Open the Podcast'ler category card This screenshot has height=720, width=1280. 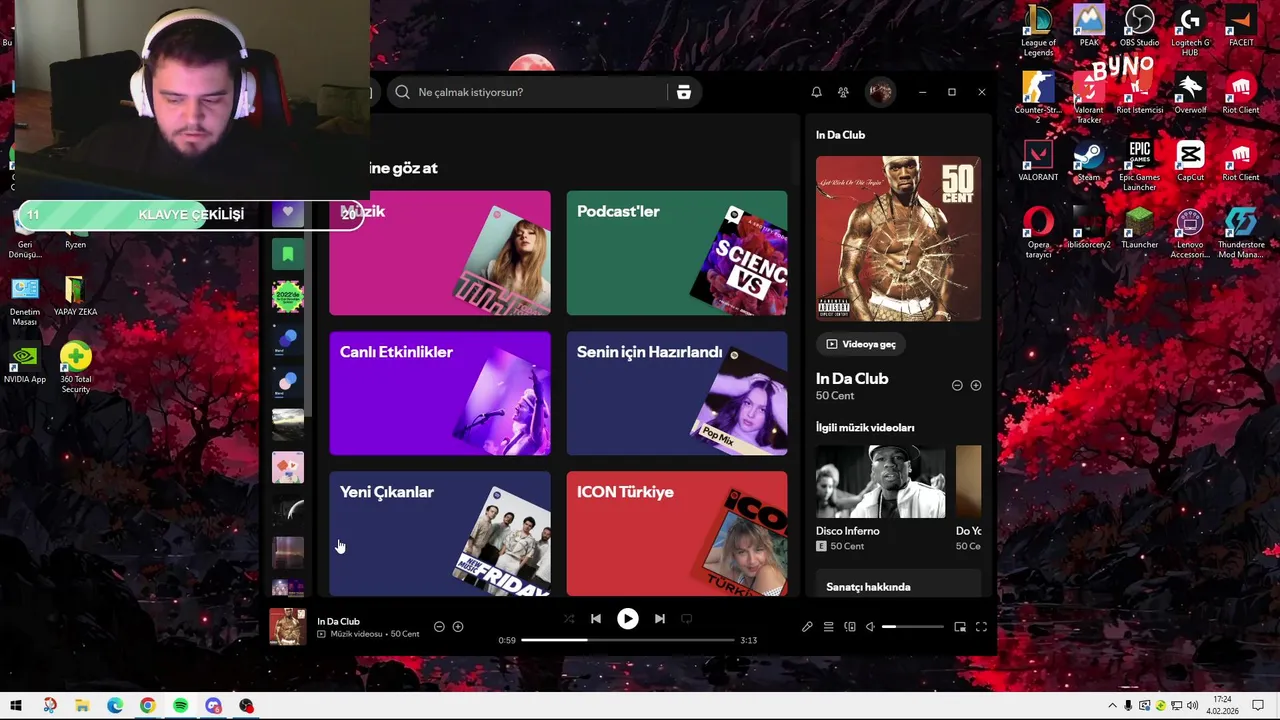pos(677,253)
